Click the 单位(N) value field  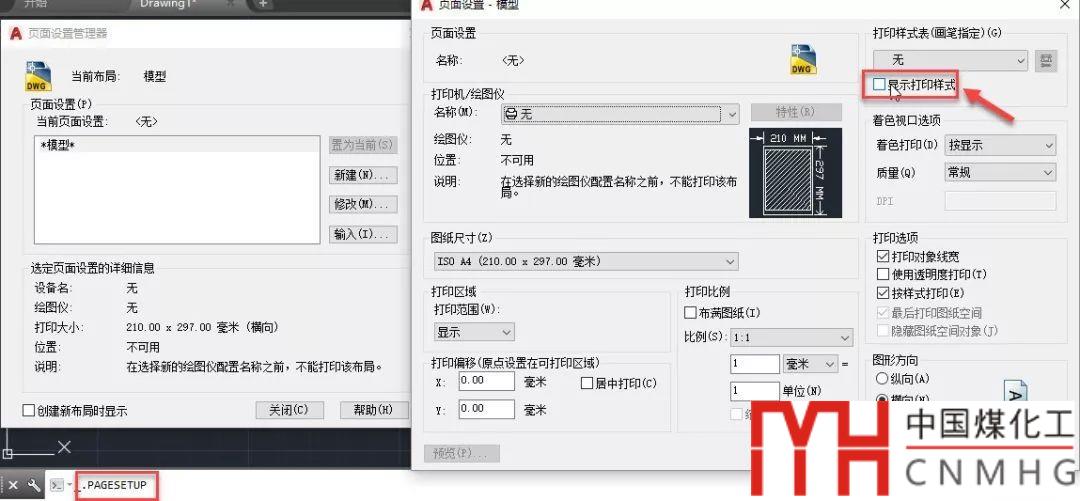click(755, 391)
